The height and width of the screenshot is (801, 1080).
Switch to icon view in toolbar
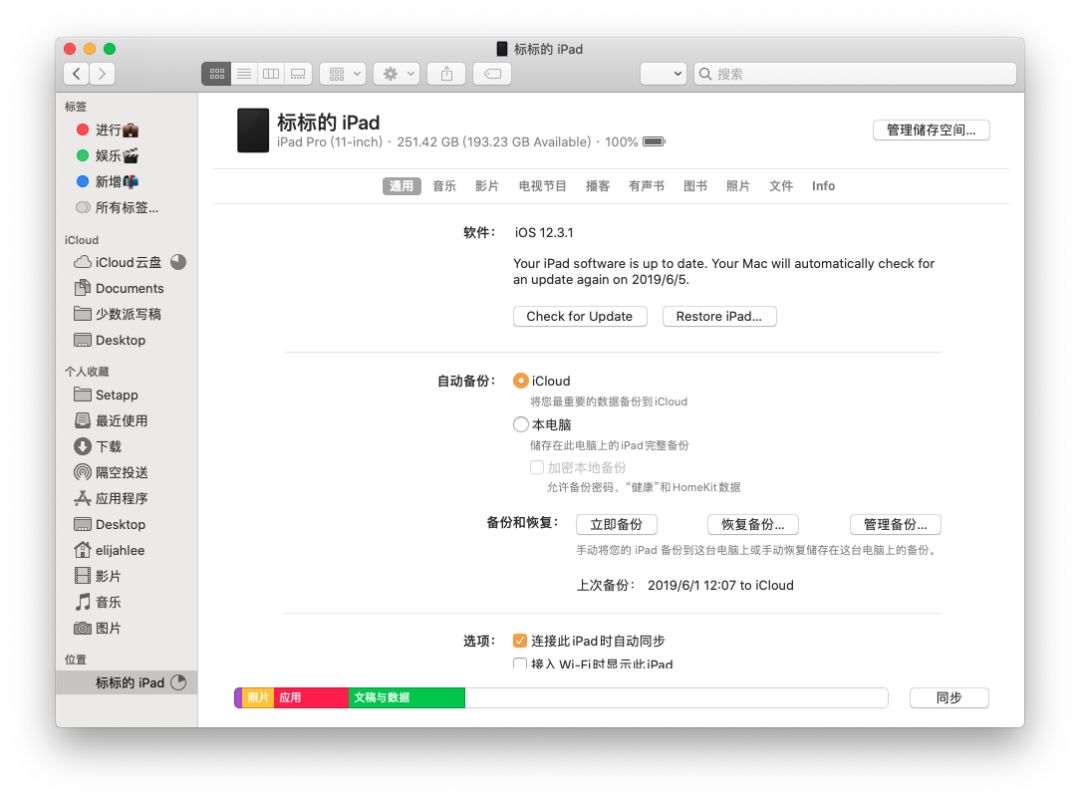pos(216,74)
